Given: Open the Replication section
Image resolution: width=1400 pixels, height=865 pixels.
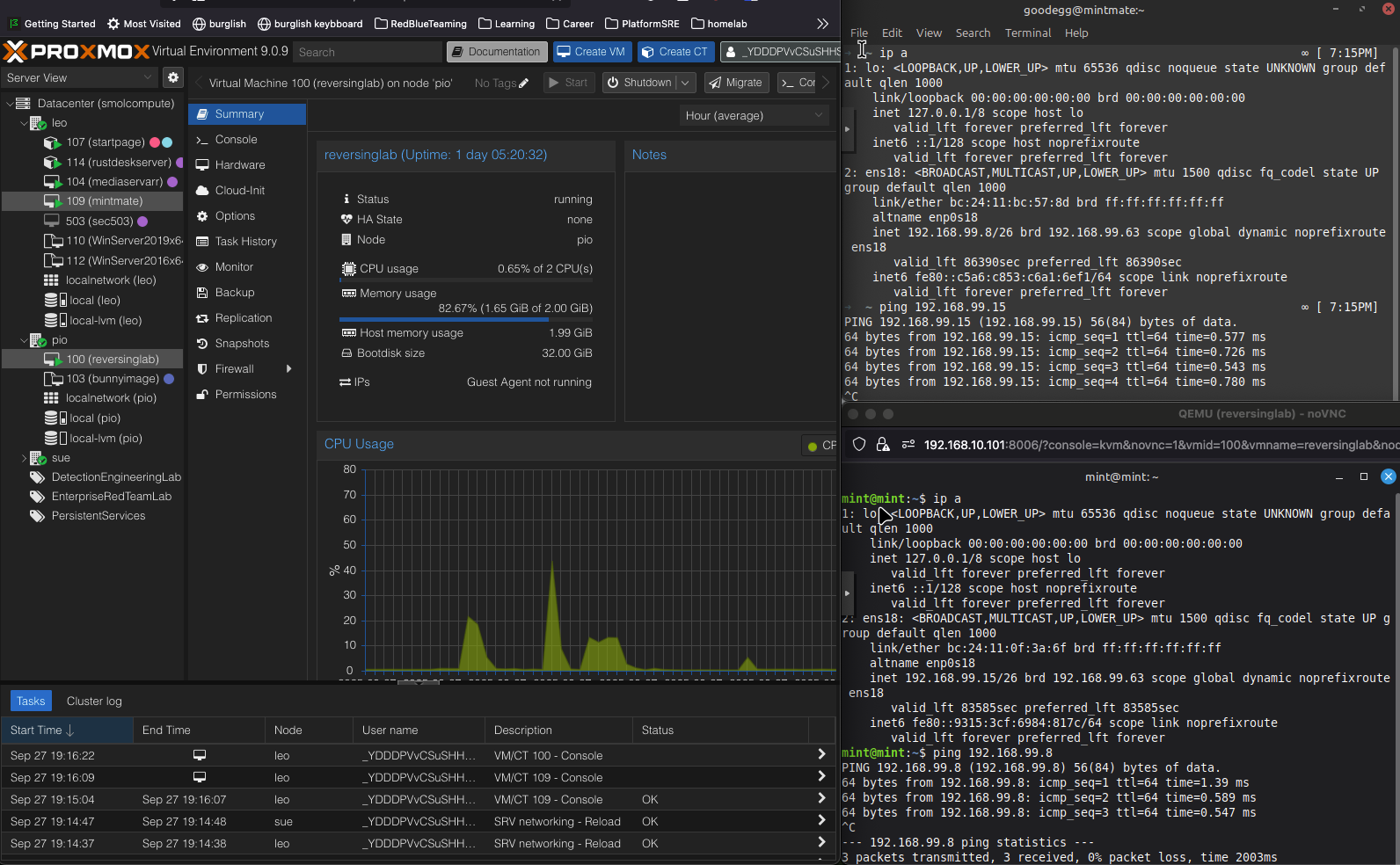Looking at the screenshot, I should (243, 318).
